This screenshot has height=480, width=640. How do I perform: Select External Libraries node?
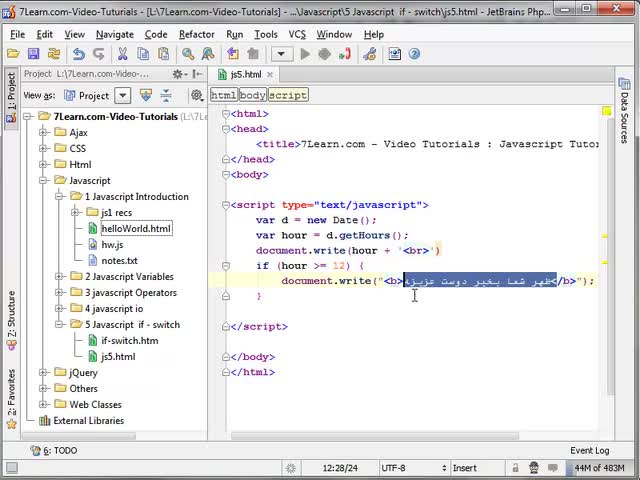point(89,420)
